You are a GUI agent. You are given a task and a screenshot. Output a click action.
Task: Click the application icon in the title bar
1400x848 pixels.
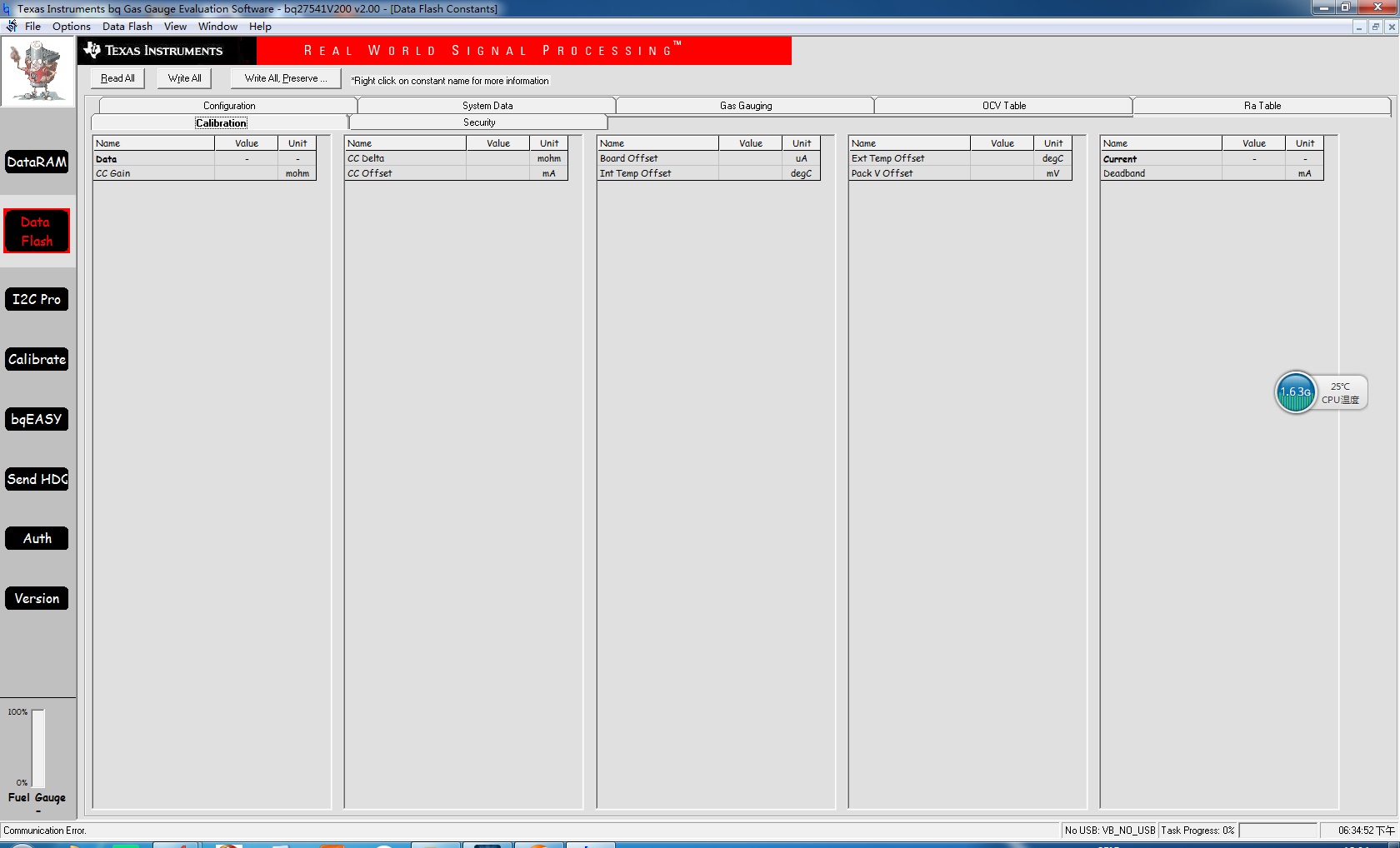[7, 8]
